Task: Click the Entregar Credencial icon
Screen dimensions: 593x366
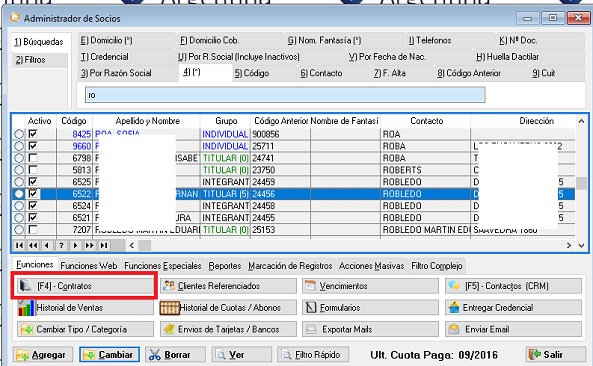Action: [x=453, y=308]
